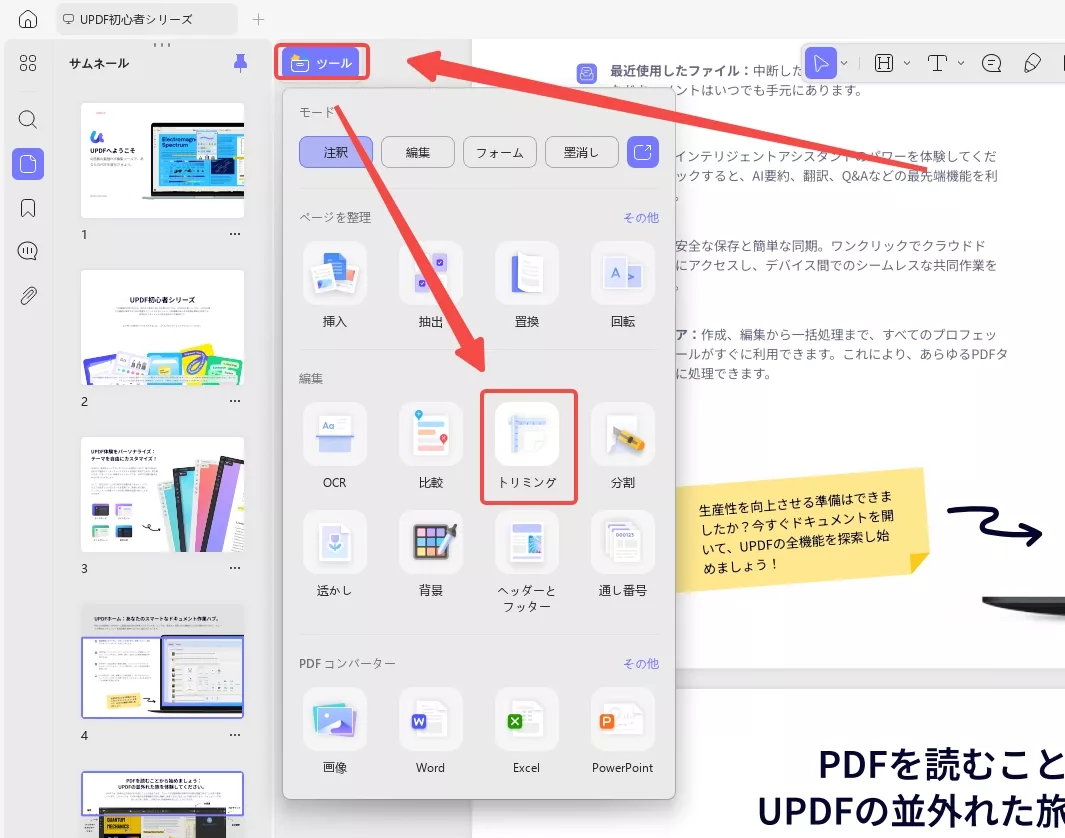Open the four-circle tools grid icon in sidebar
The image size is (1065, 838).
point(28,63)
